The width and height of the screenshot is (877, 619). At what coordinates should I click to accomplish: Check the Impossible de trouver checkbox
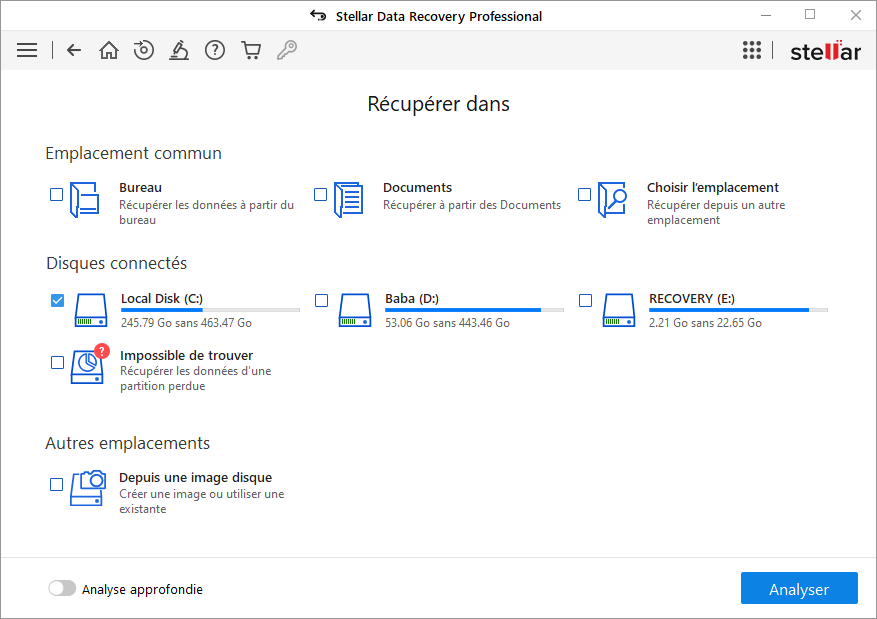pos(57,363)
